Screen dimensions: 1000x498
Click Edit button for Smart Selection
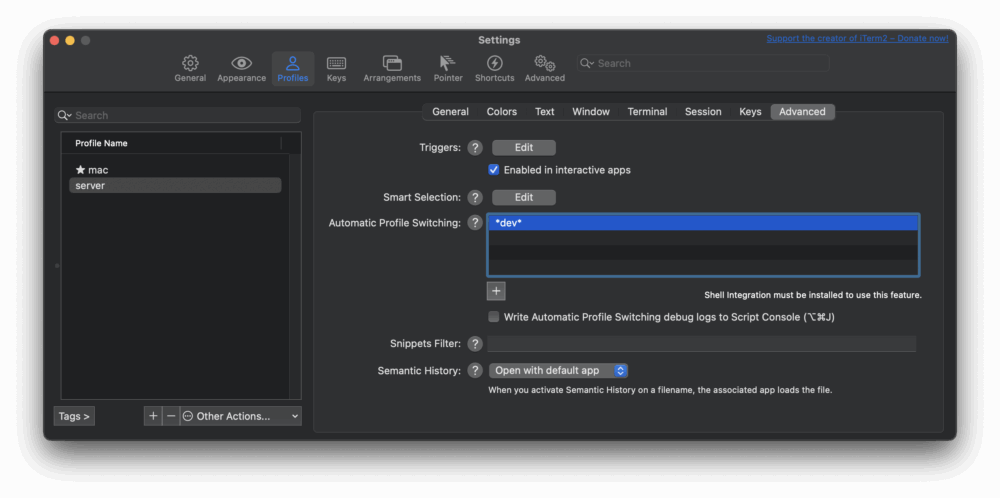524,198
